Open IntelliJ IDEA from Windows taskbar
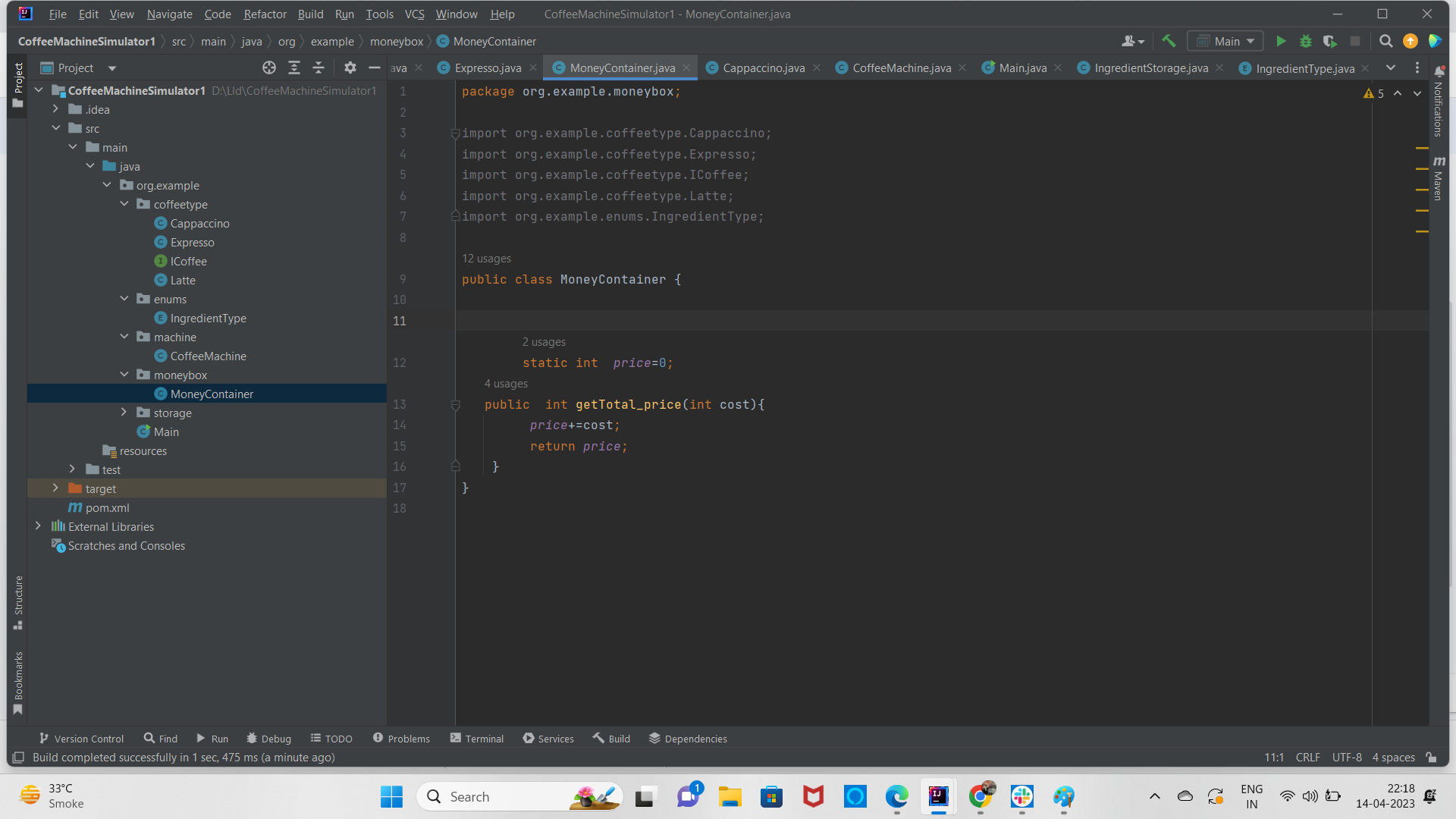This screenshot has width=1456, height=819. (x=938, y=796)
